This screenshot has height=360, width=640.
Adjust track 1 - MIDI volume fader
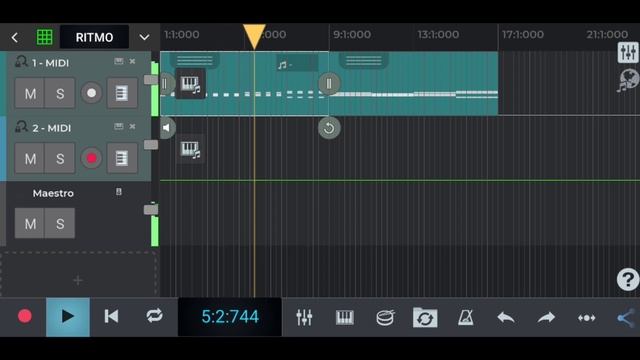151,80
